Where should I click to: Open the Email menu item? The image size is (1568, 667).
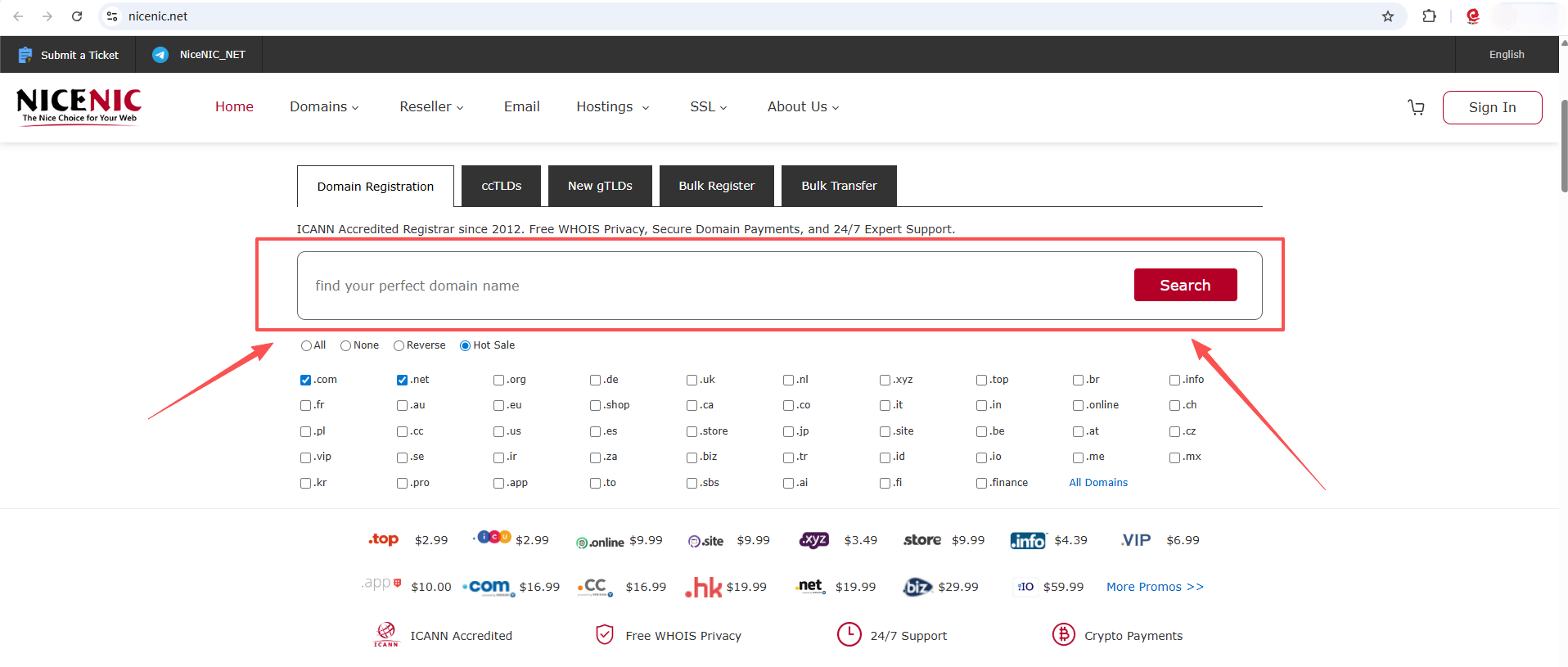[522, 106]
